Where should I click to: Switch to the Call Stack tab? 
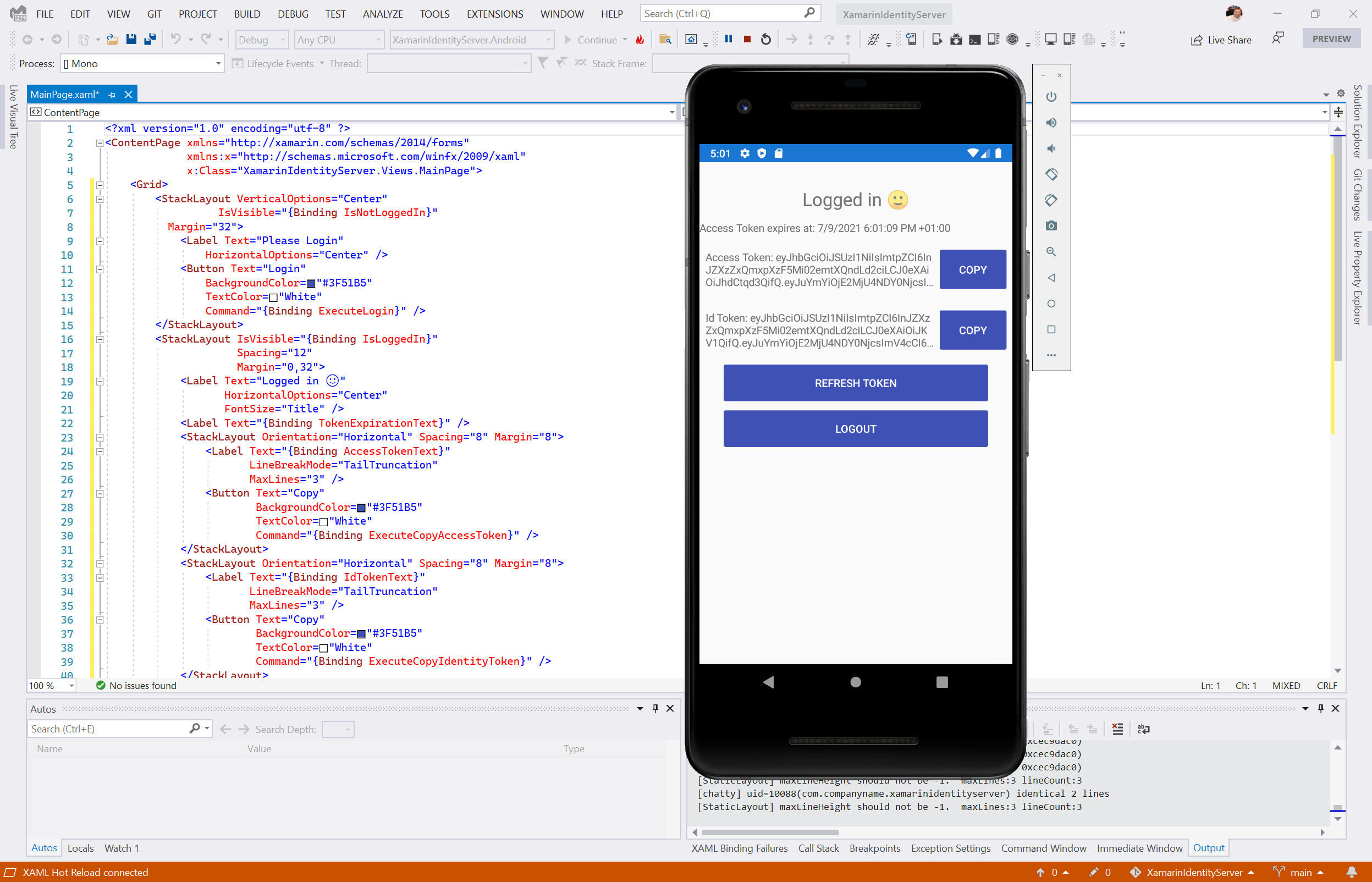point(818,848)
